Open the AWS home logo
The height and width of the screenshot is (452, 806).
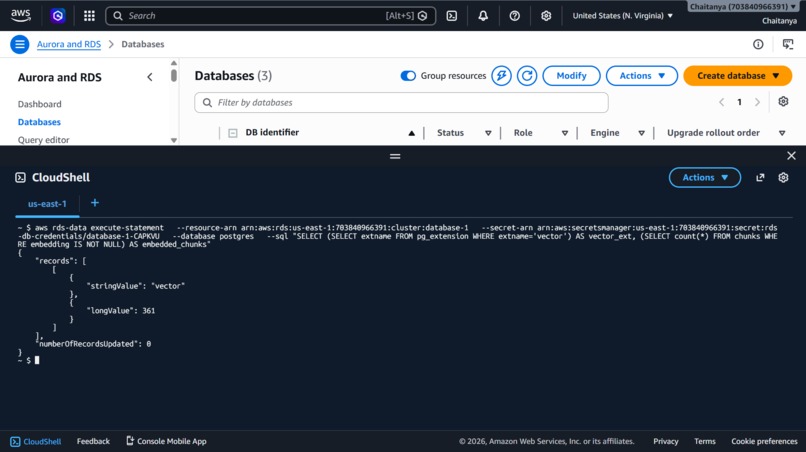[x=21, y=15]
